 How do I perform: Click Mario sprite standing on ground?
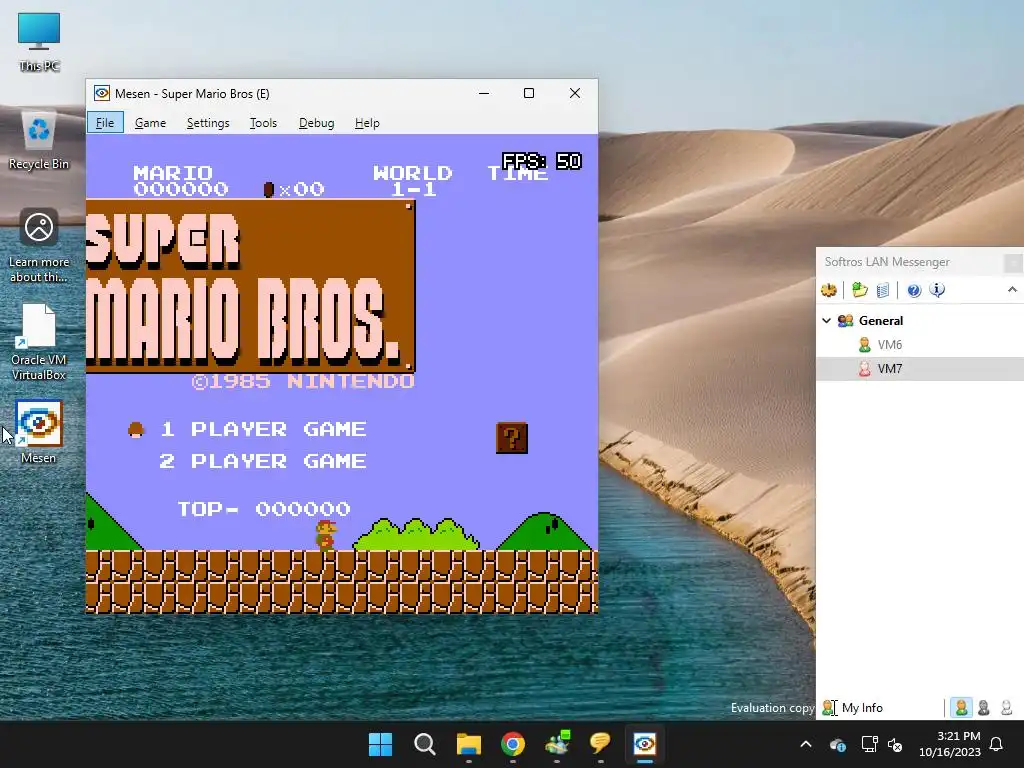pyautogui.click(x=326, y=536)
